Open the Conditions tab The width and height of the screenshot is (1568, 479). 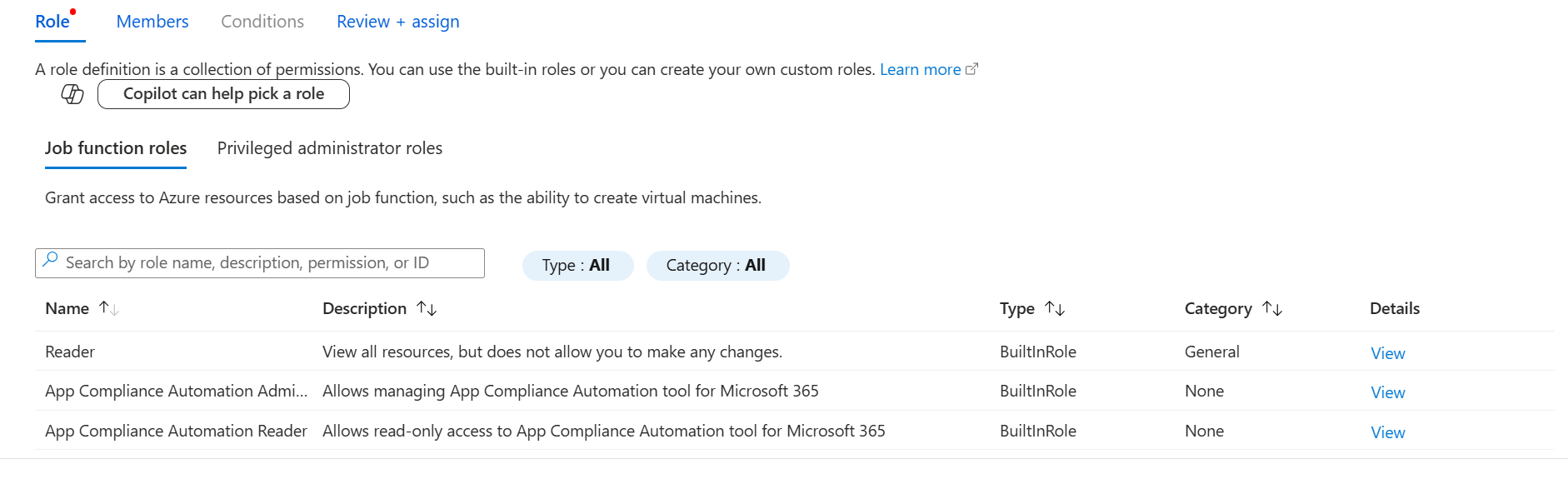262,22
